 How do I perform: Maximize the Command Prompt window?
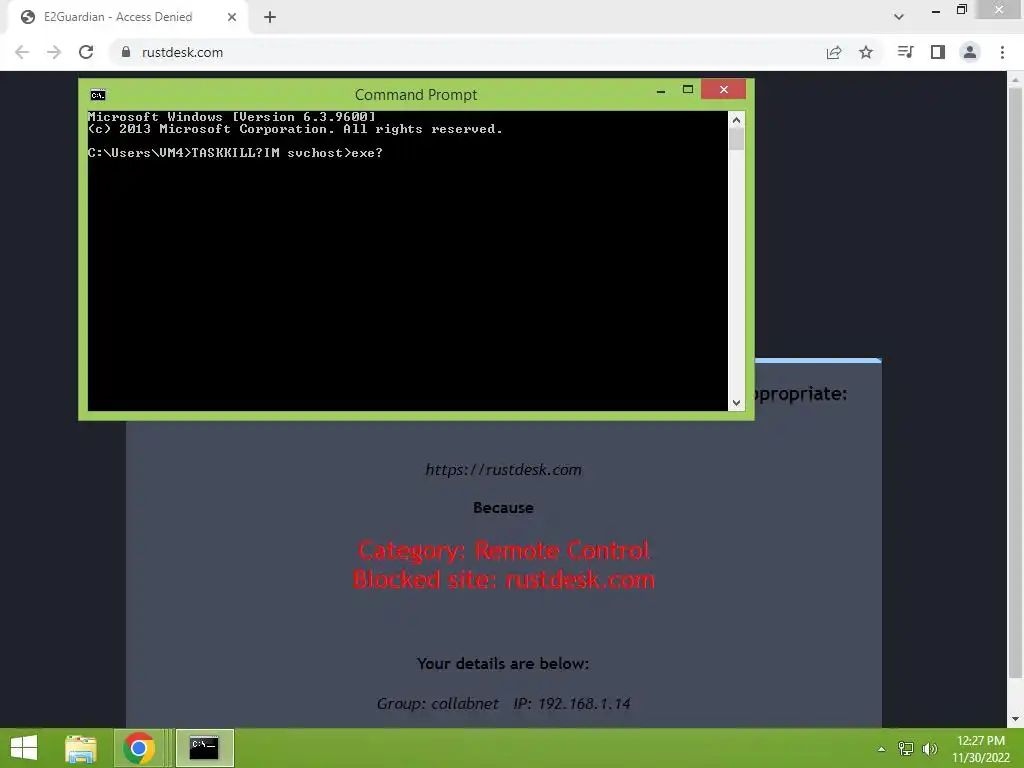pyautogui.click(x=688, y=89)
